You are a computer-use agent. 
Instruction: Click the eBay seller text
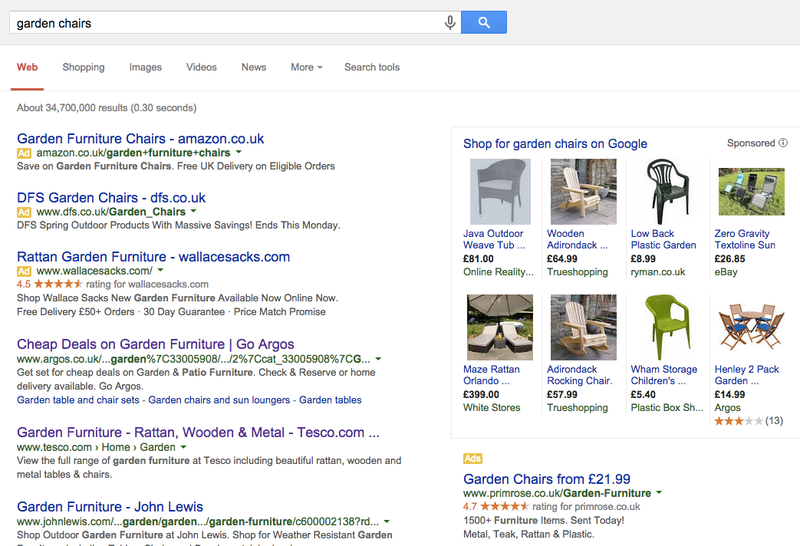(726, 272)
